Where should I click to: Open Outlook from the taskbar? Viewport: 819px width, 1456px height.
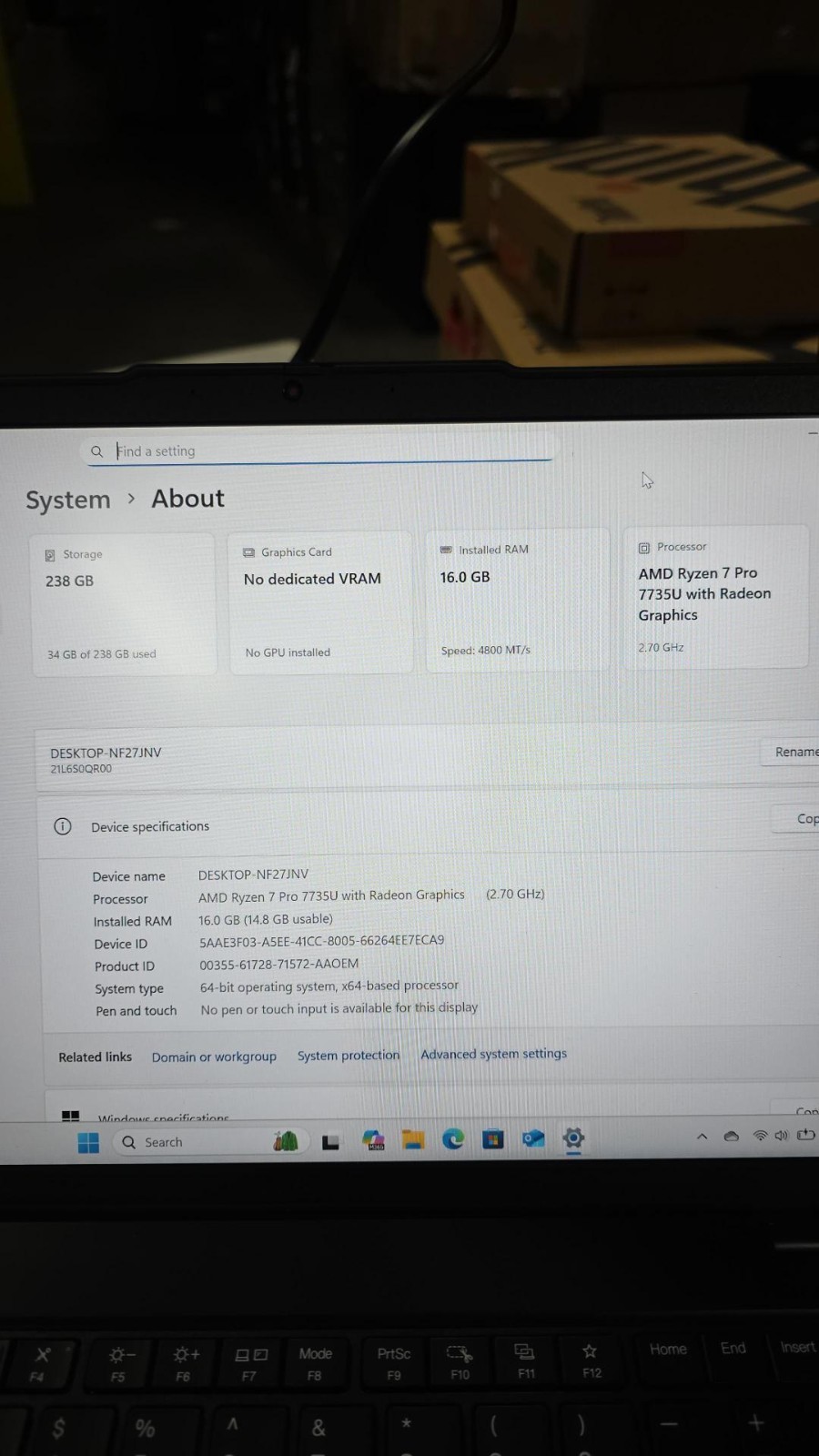(533, 1137)
